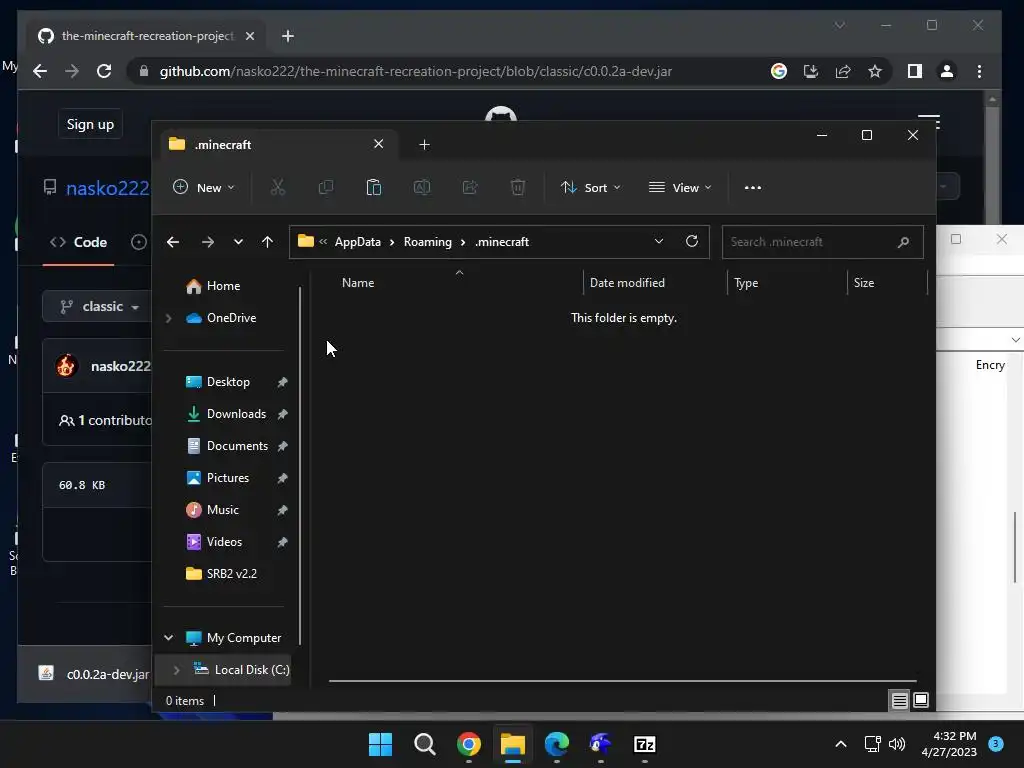Collapse the My Computer tree node

[x=168, y=637]
